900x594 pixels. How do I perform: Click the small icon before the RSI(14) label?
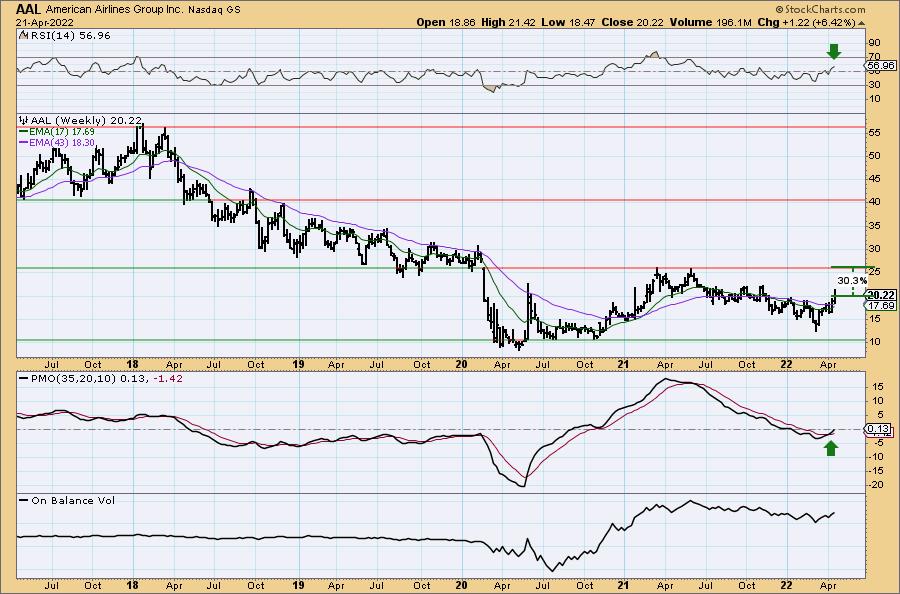[x=24, y=36]
